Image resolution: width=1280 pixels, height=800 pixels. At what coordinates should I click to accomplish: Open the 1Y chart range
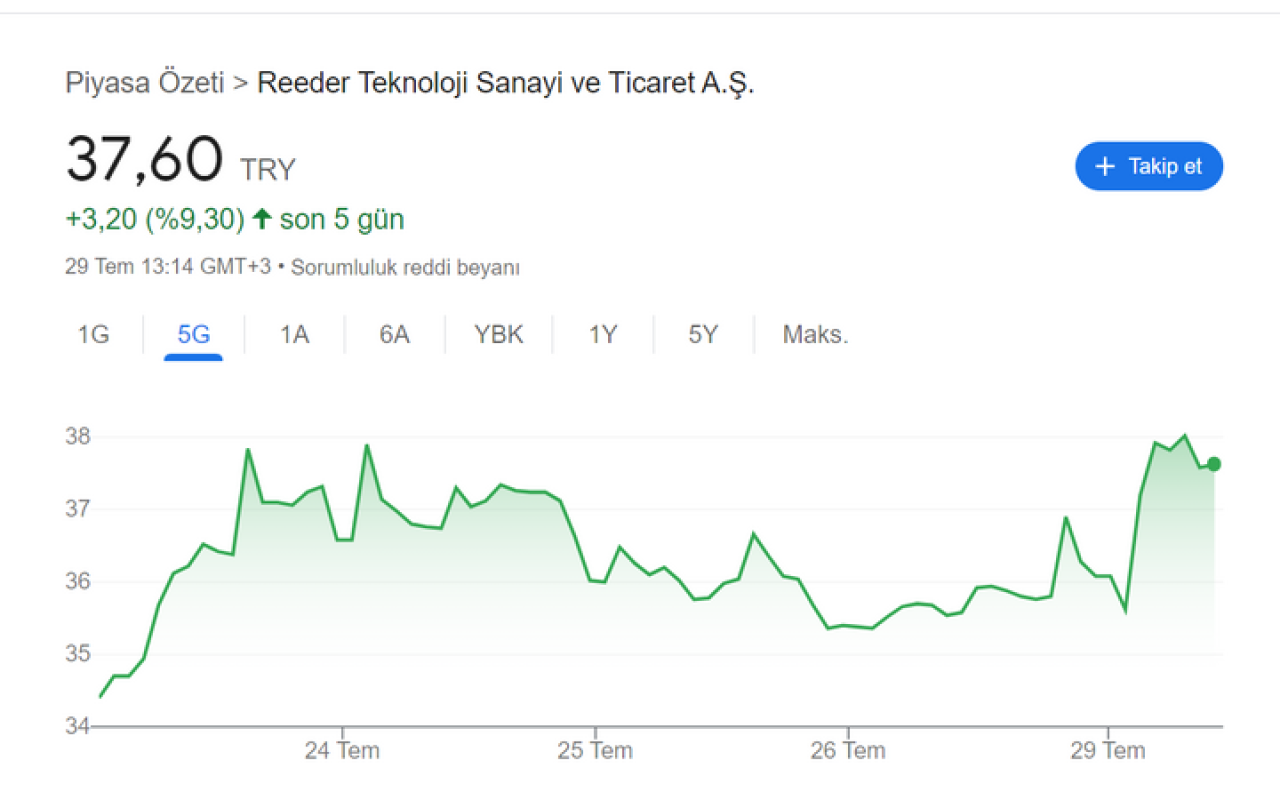pos(602,335)
